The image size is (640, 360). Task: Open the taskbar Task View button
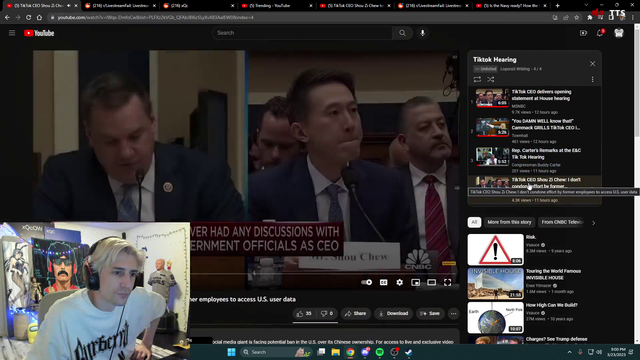pyautogui.click(x=321, y=352)
